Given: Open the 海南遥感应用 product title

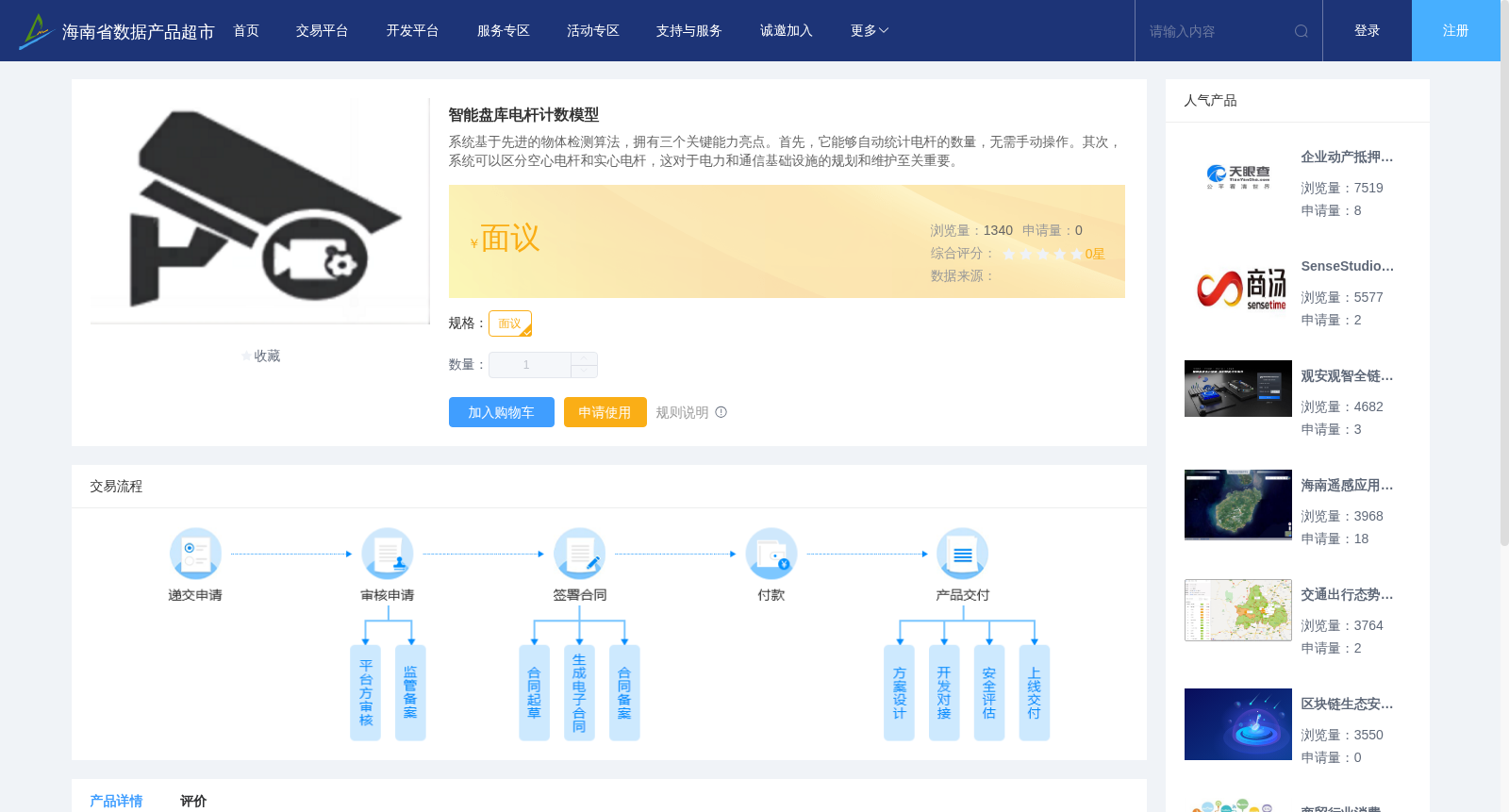Looking at the screenshot, I should point(1347,486).
